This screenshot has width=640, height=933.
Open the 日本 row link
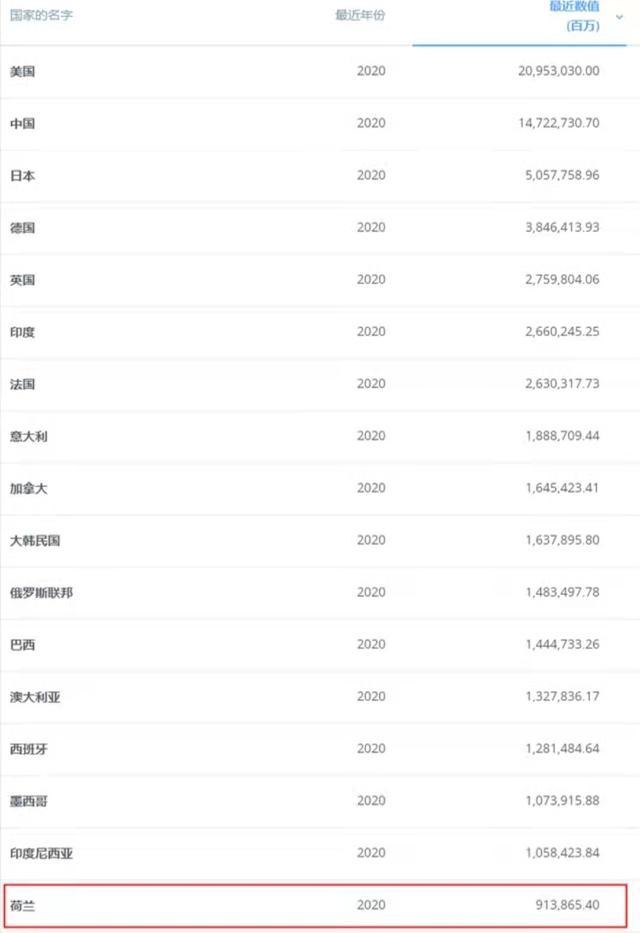[x=23, y=175]
